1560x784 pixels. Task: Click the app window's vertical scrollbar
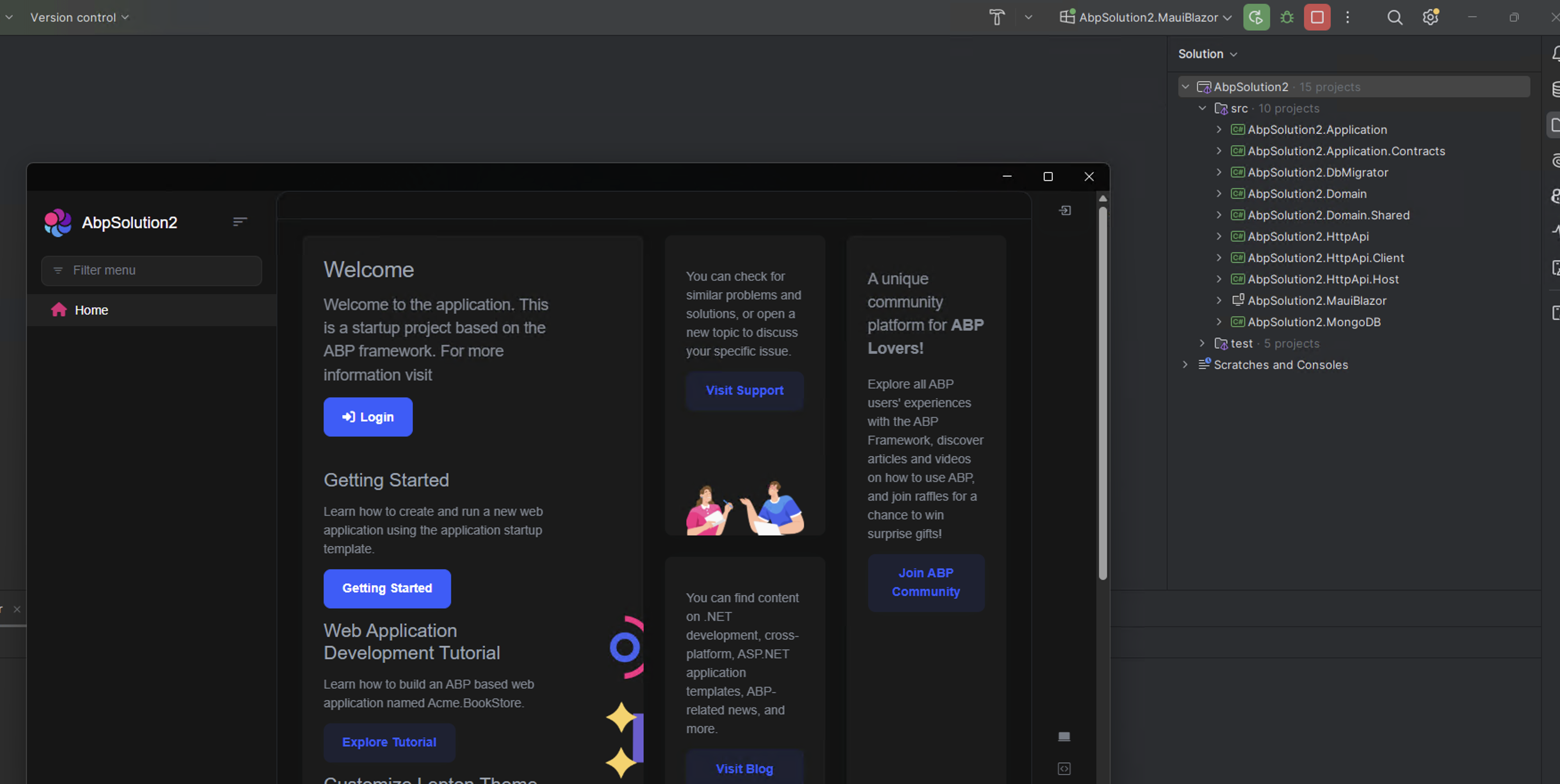tap(1103, 393)
